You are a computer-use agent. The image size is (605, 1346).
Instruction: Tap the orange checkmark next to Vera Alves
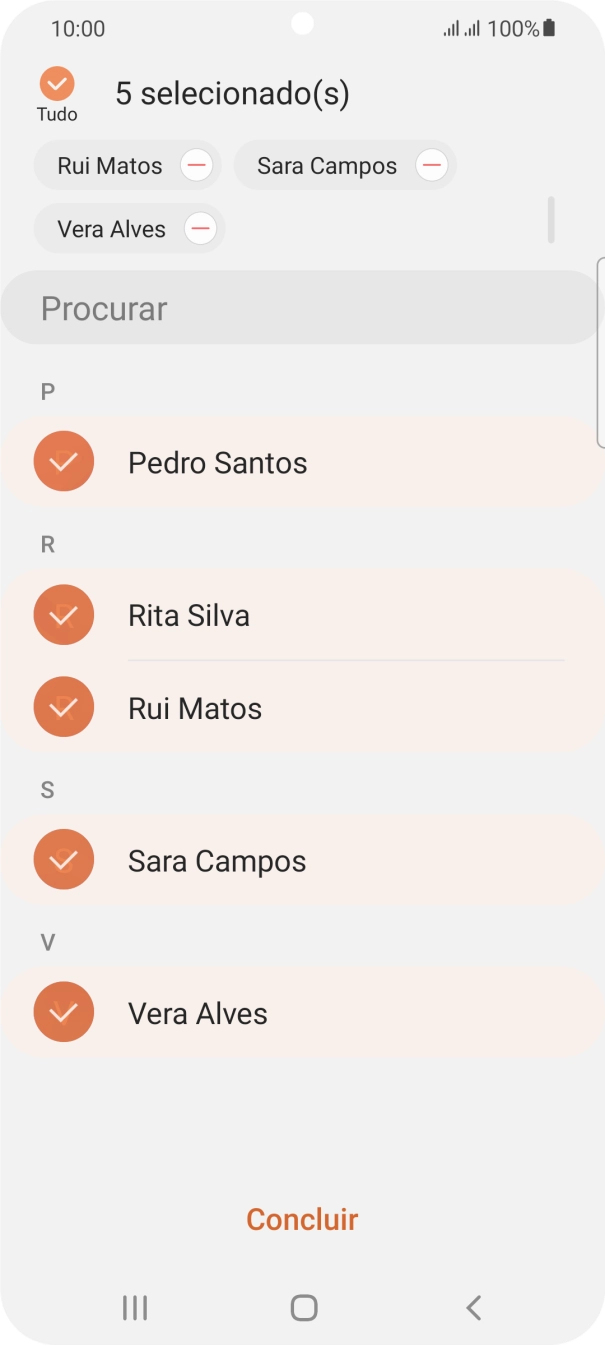tap(63, 1012)
